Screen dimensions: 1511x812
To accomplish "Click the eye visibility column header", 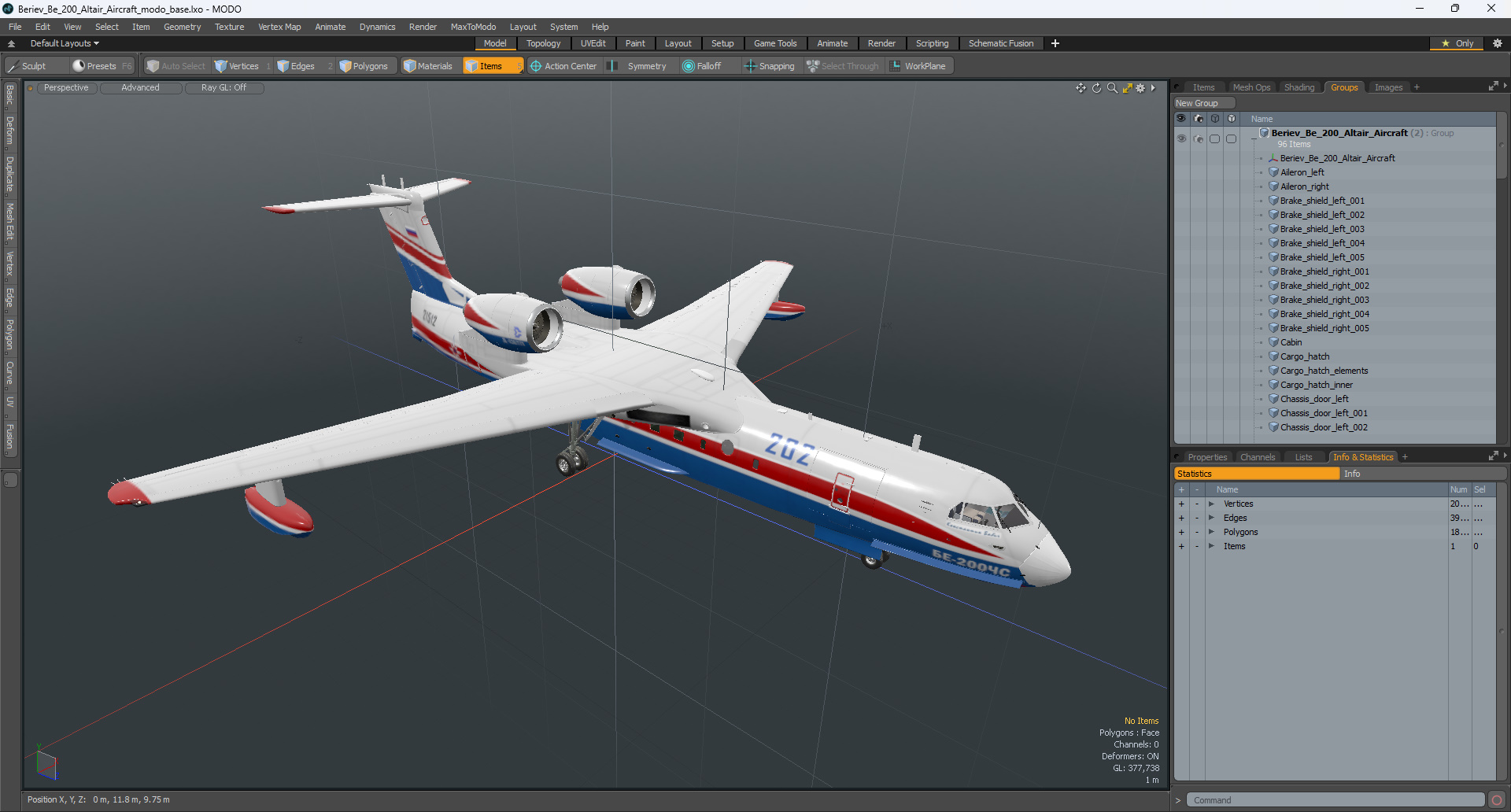I will (1181, 119).
